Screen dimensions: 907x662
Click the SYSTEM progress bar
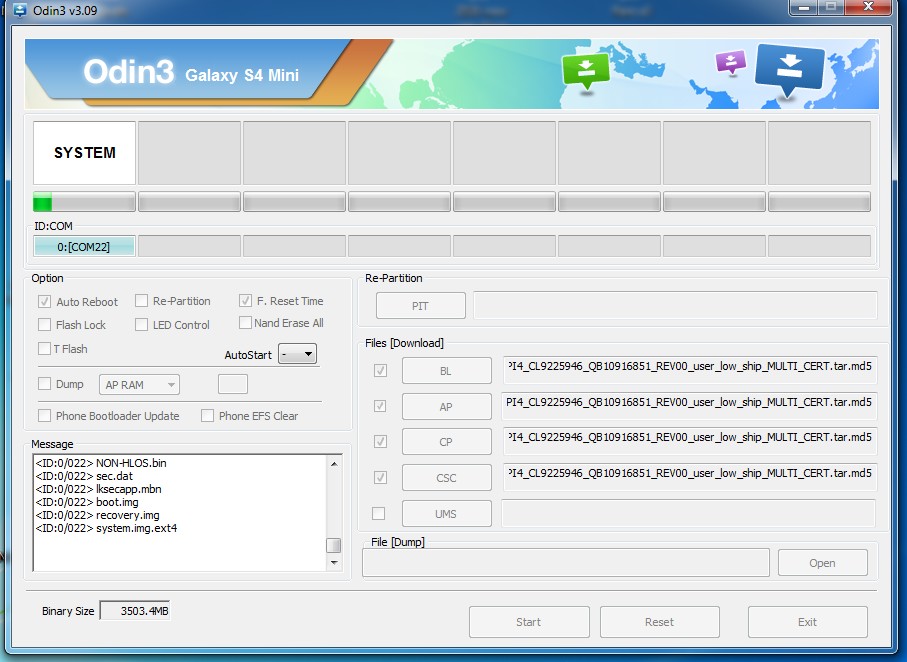pyautogui.click(x=84, y=202)
